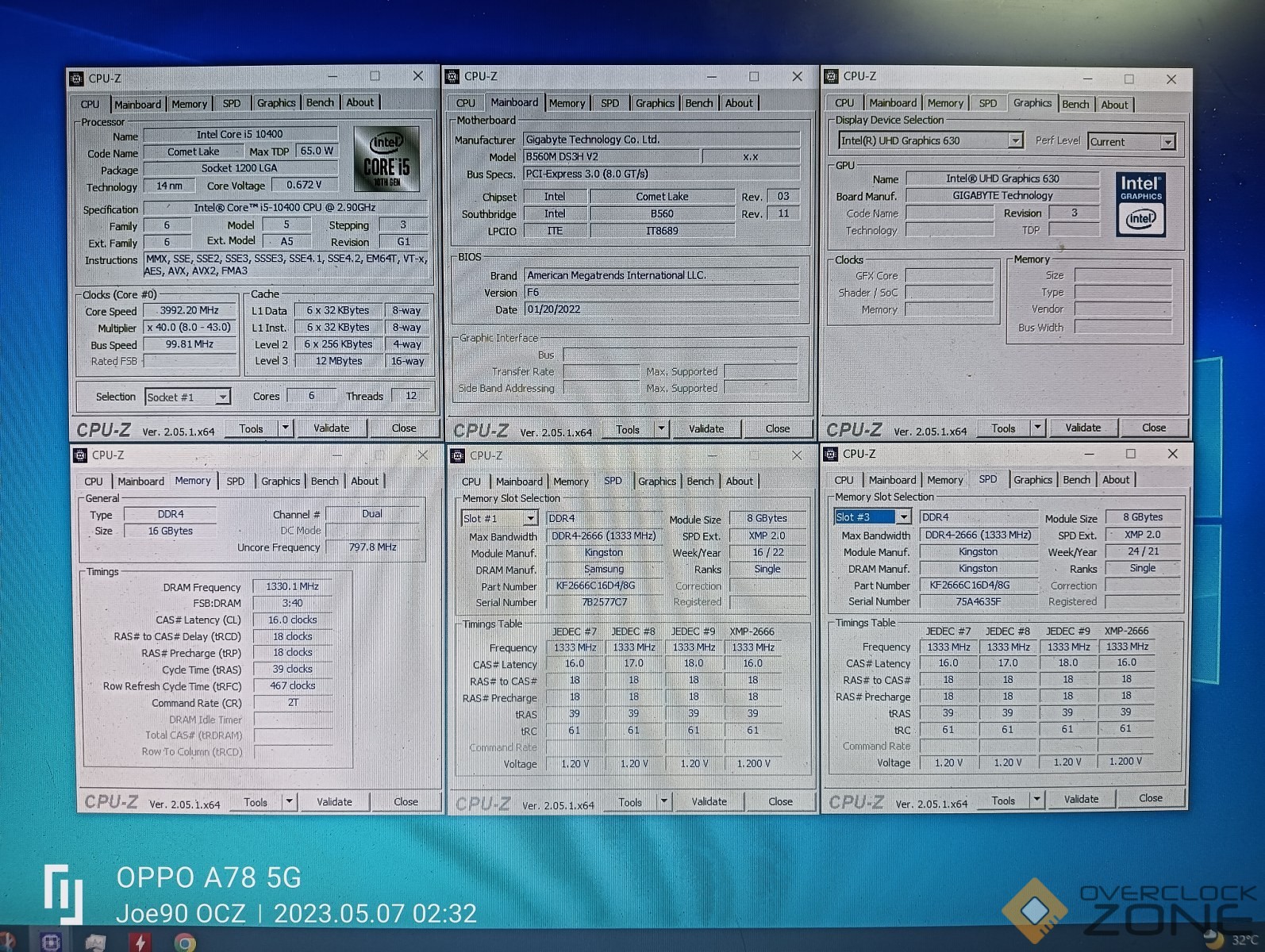
Task: Click the CPU-Z title icon of the Motherboard window
Action: click(x=452, y=76)
